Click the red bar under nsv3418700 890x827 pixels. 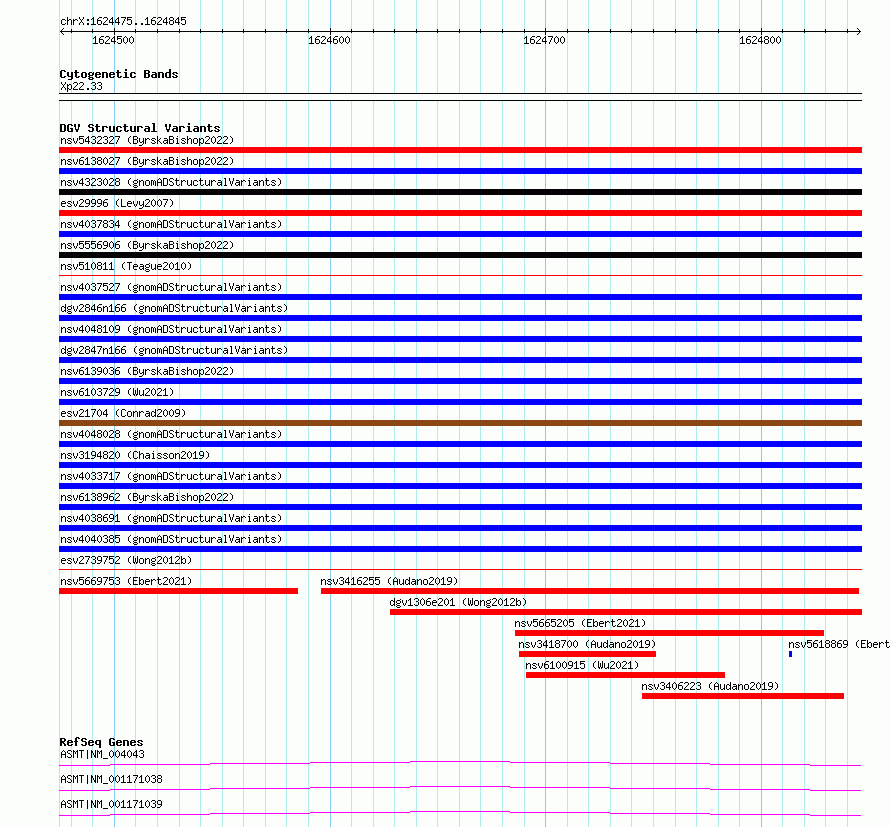click(x=587, y=654)
